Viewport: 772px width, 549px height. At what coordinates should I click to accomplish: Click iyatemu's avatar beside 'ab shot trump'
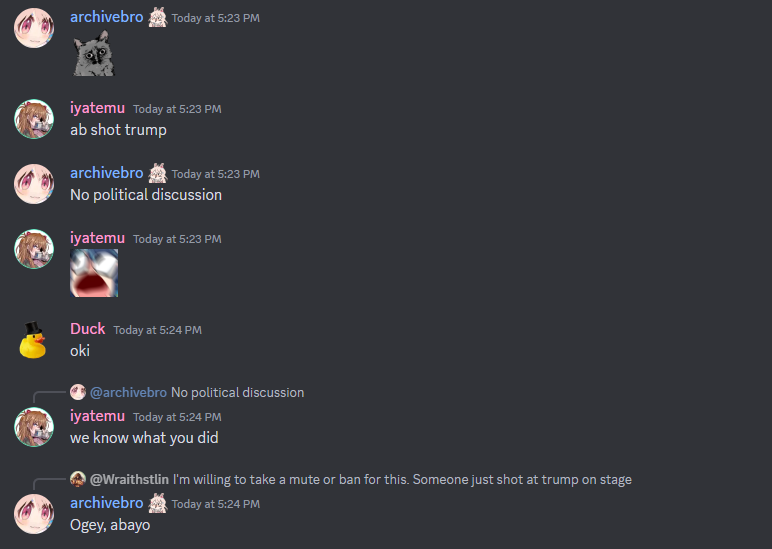click(34, 119)
